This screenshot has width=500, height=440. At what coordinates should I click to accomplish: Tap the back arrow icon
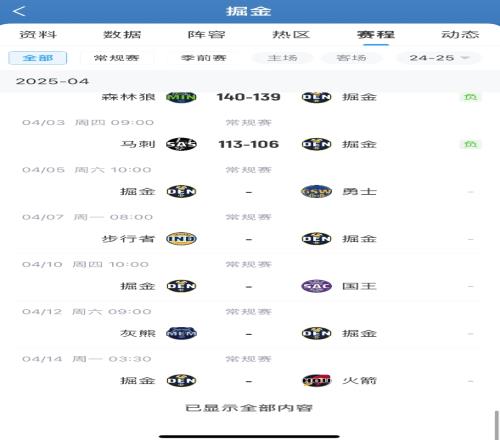tap(19, 11)
